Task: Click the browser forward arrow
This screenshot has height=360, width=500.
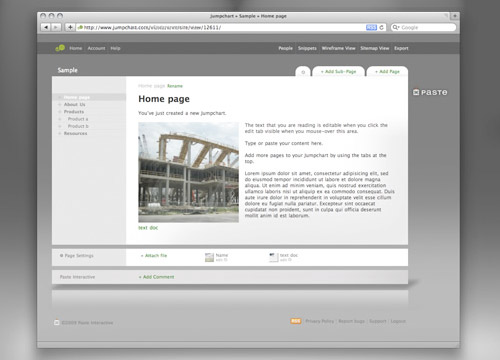Action: [x=56, y=27]
